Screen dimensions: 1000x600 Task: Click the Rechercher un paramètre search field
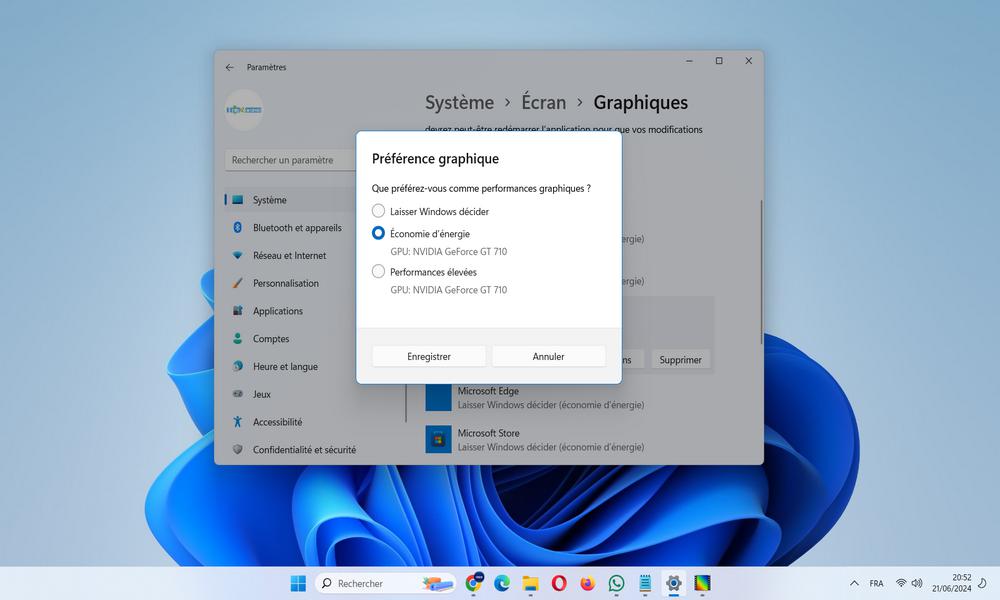[290, 160]
